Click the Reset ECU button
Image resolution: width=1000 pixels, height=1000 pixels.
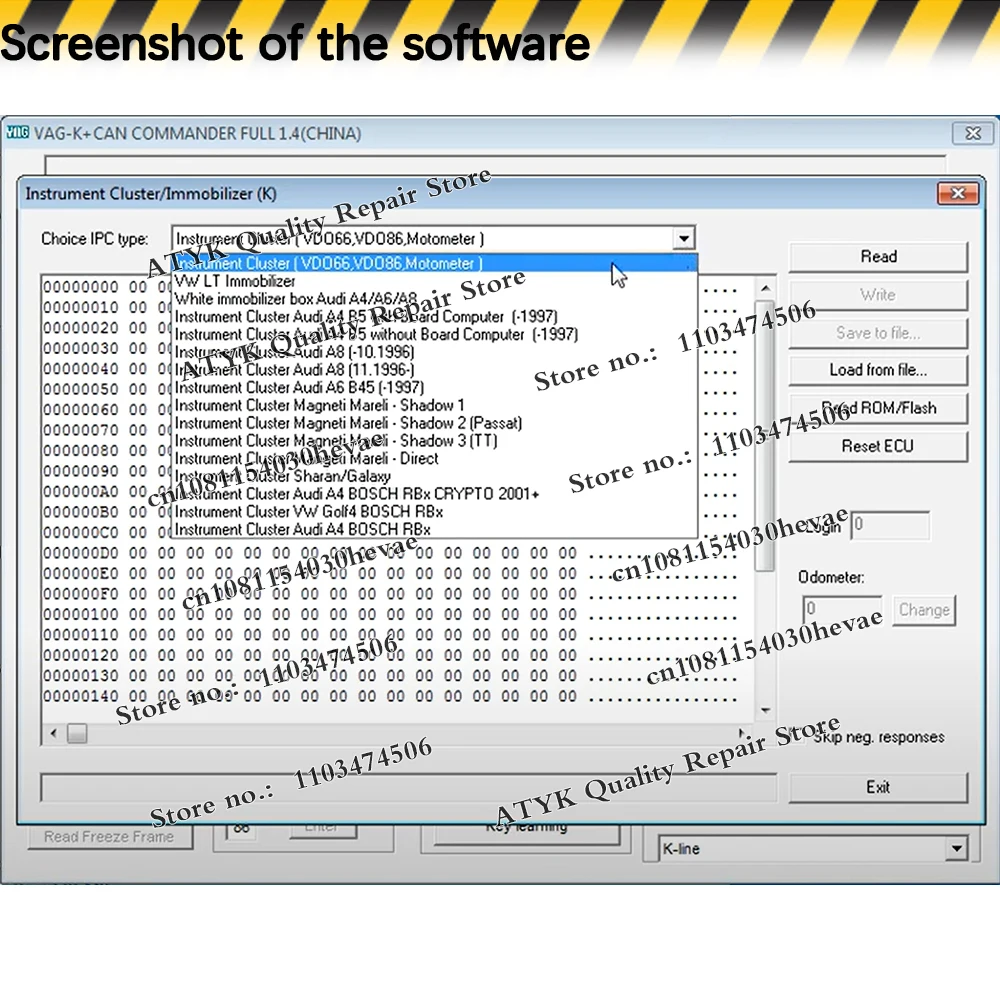[x=878, y=446]
